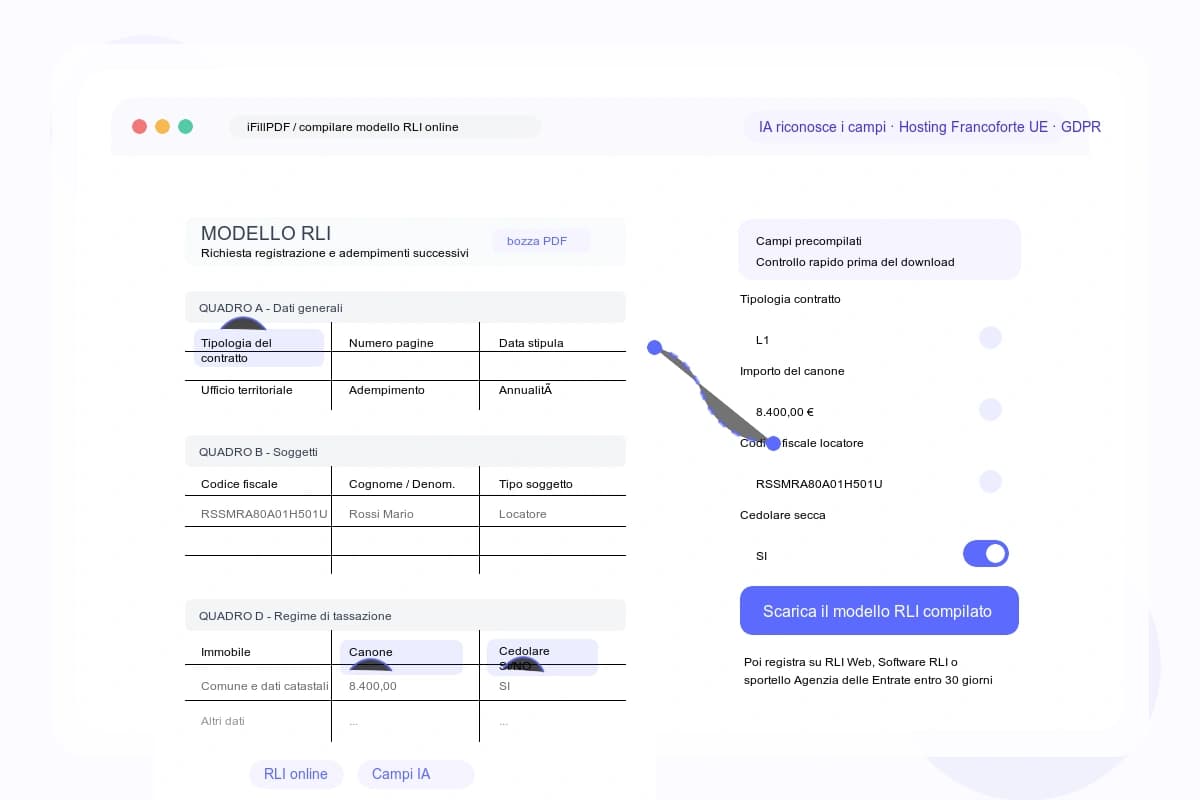1200x800 pixels.
Task: Click the Tipo soggetto column header
Action: [536, 484]
